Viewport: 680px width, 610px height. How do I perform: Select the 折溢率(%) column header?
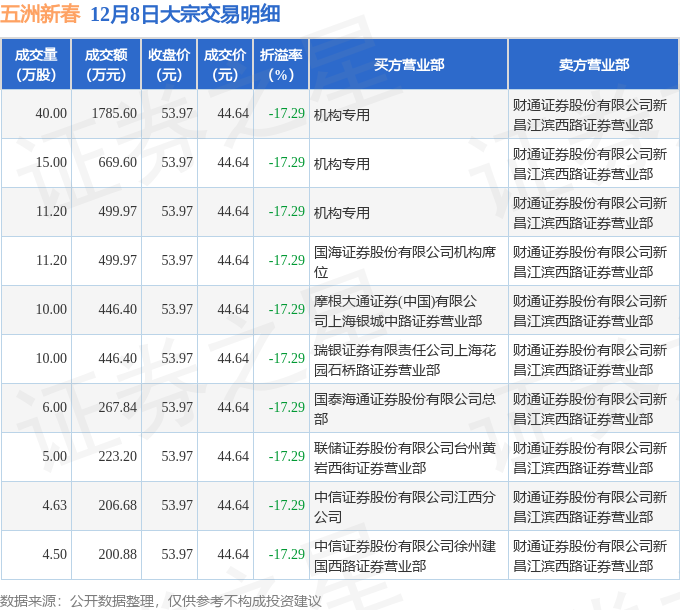tap(281, 65)
